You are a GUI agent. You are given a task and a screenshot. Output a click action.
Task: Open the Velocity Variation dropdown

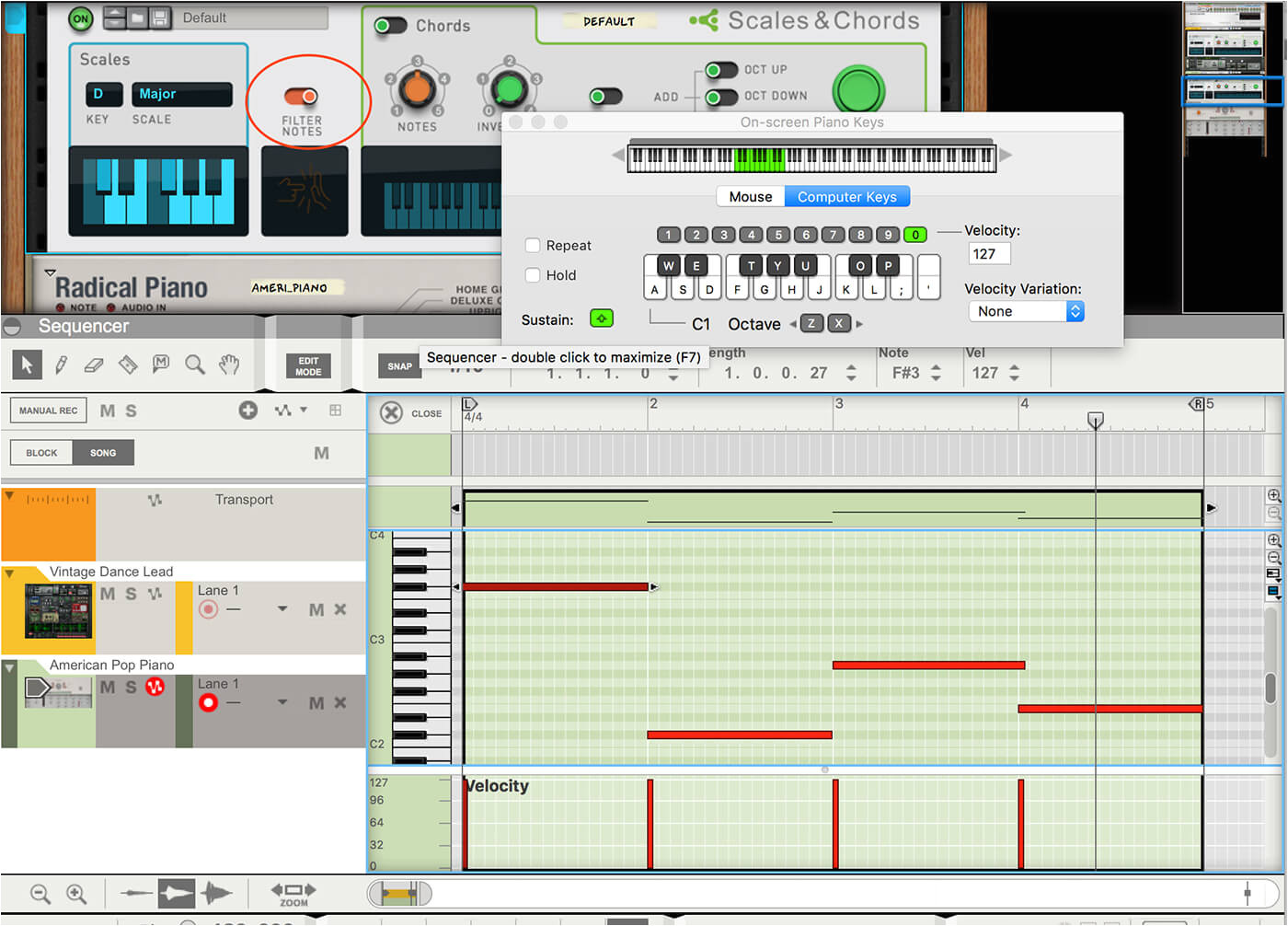[x=1026, y=312]
